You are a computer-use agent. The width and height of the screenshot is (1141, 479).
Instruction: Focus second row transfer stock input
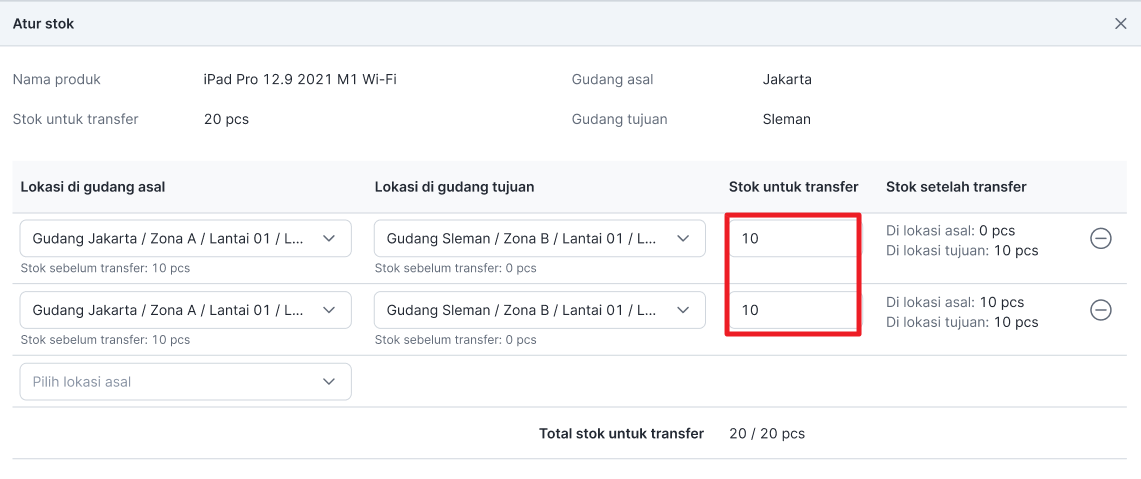(x=793, y=310)
